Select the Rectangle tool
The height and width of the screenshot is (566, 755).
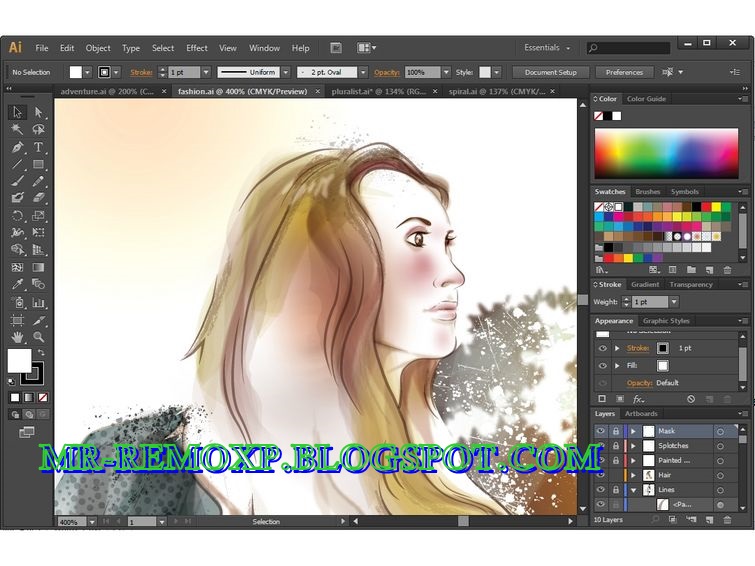pyautogui.click(x=39, y=164)
